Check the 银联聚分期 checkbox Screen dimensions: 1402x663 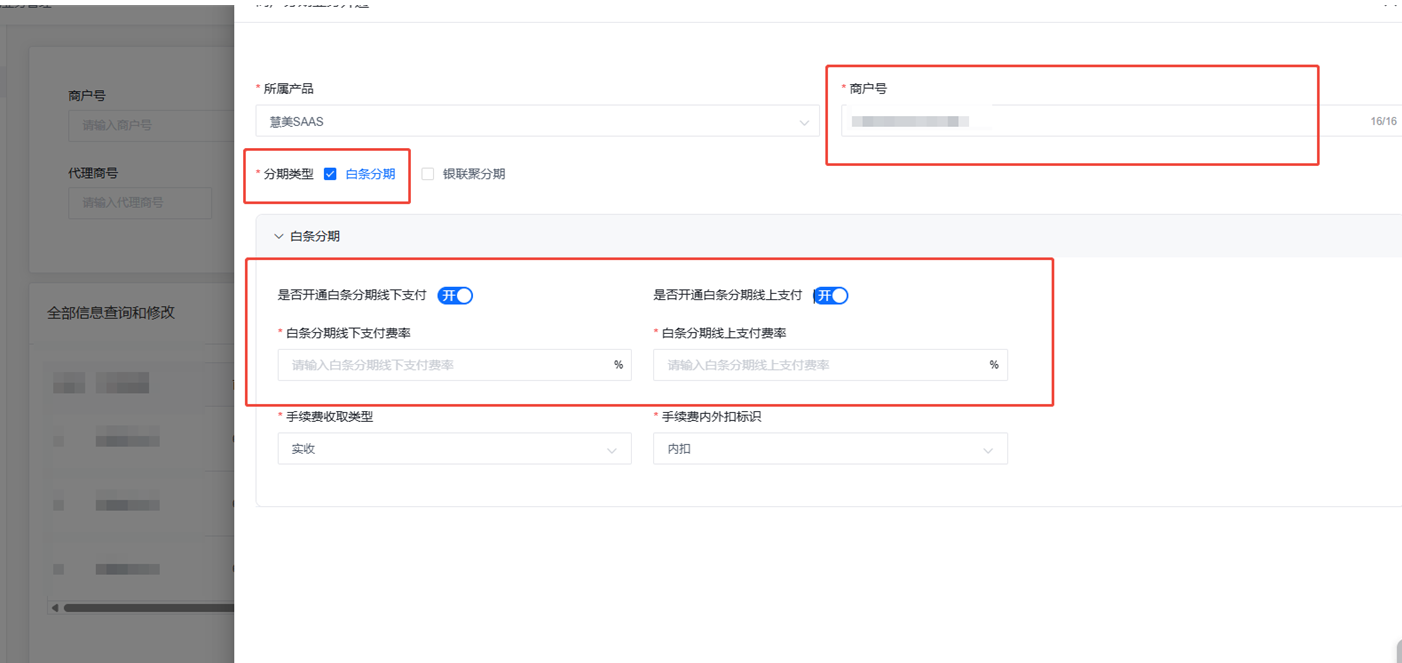pyautogui.click(x=428, y=174)
